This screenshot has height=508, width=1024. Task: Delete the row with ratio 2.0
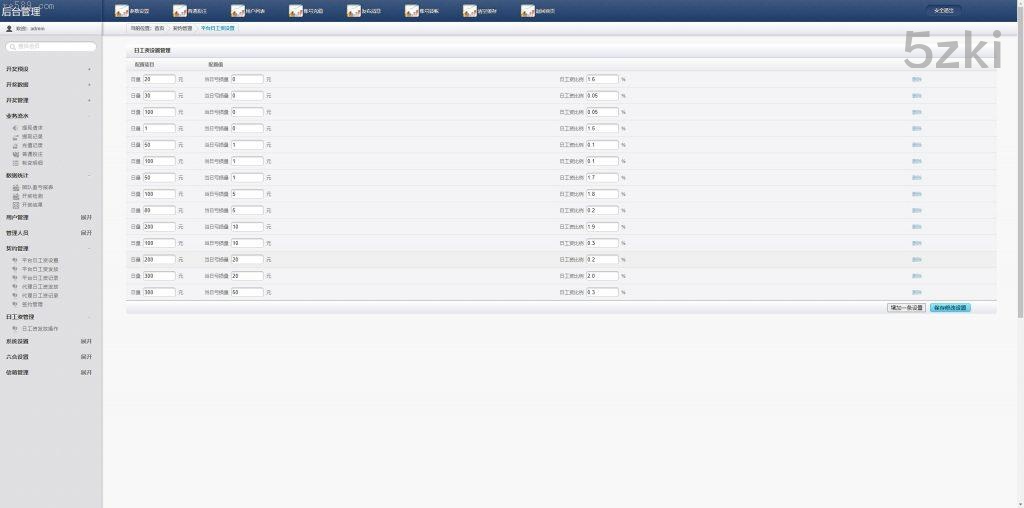917,276
